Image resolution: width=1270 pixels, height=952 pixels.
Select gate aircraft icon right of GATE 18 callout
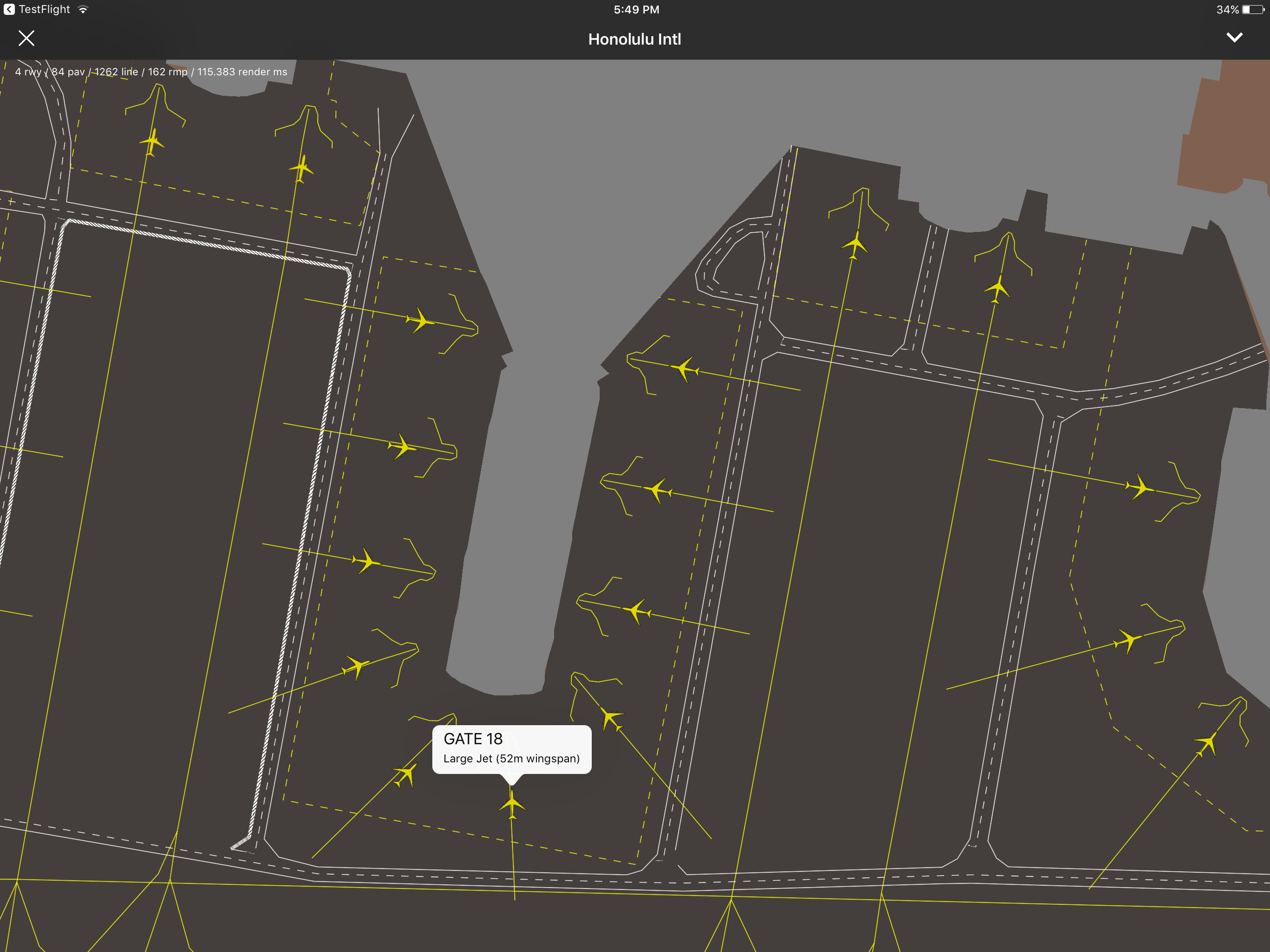[x=611, y=718]
